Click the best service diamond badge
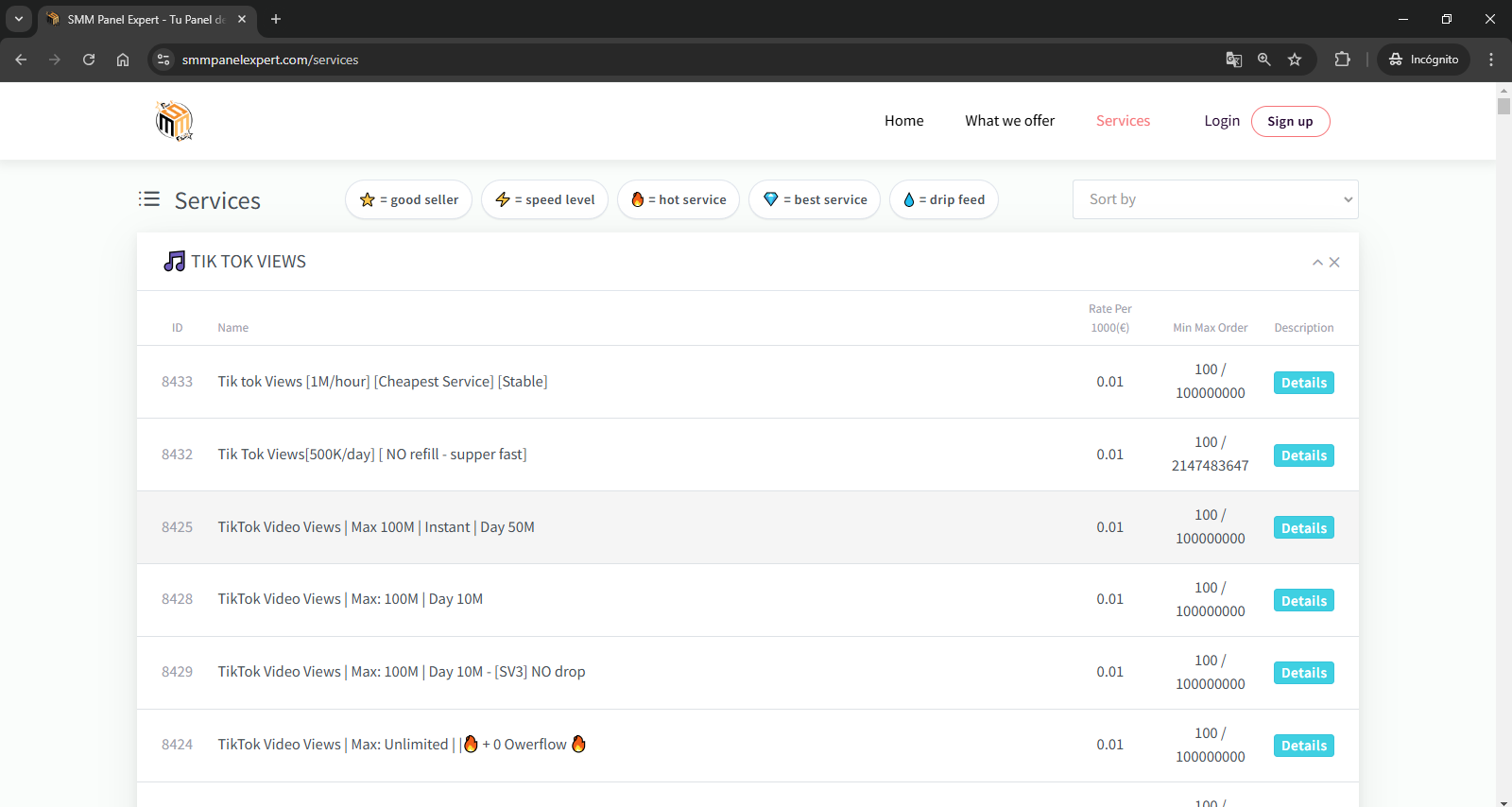 pos(815,199)
